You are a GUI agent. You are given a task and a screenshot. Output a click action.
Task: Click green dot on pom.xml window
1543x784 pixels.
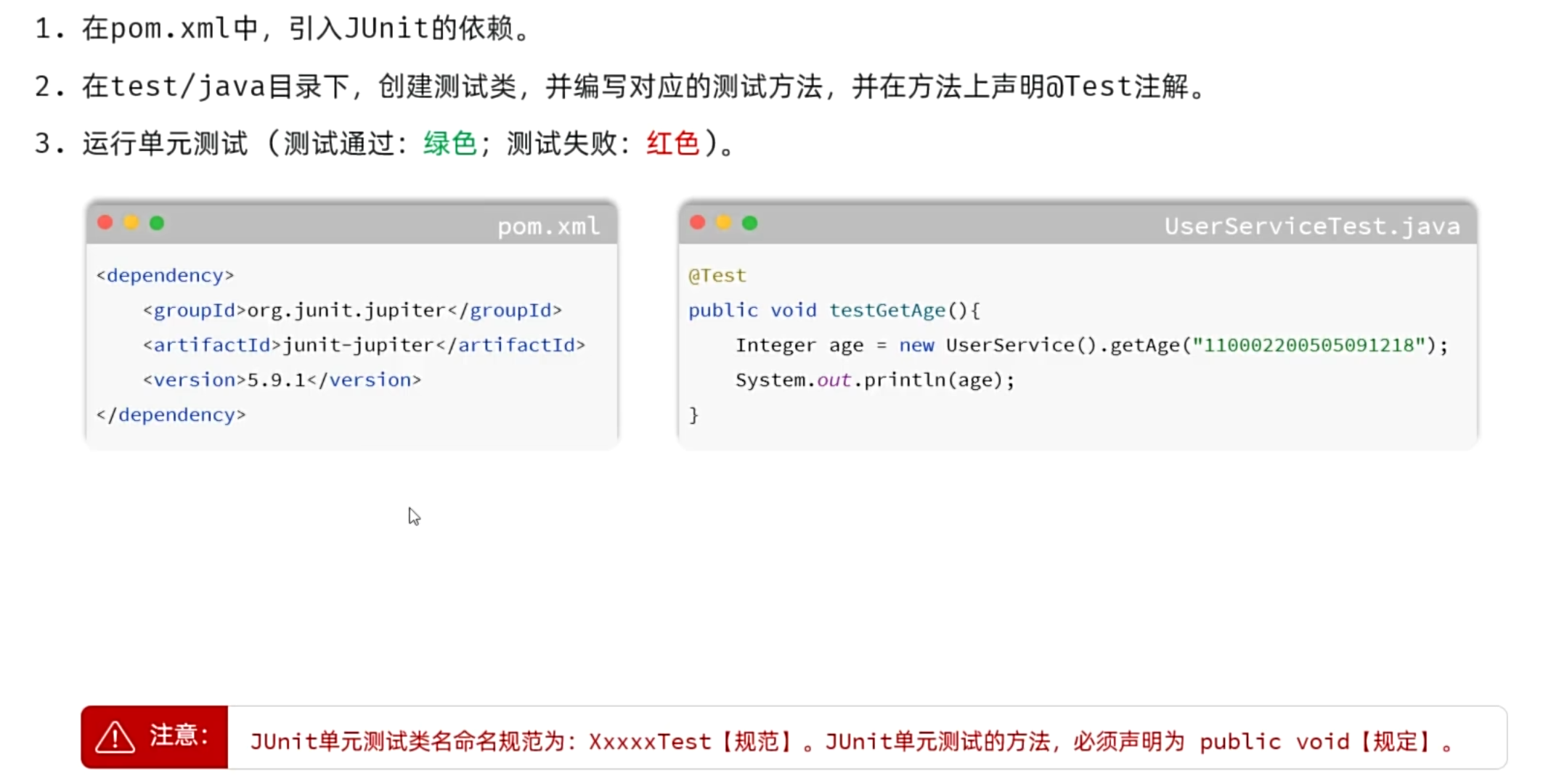coord(157,223)
